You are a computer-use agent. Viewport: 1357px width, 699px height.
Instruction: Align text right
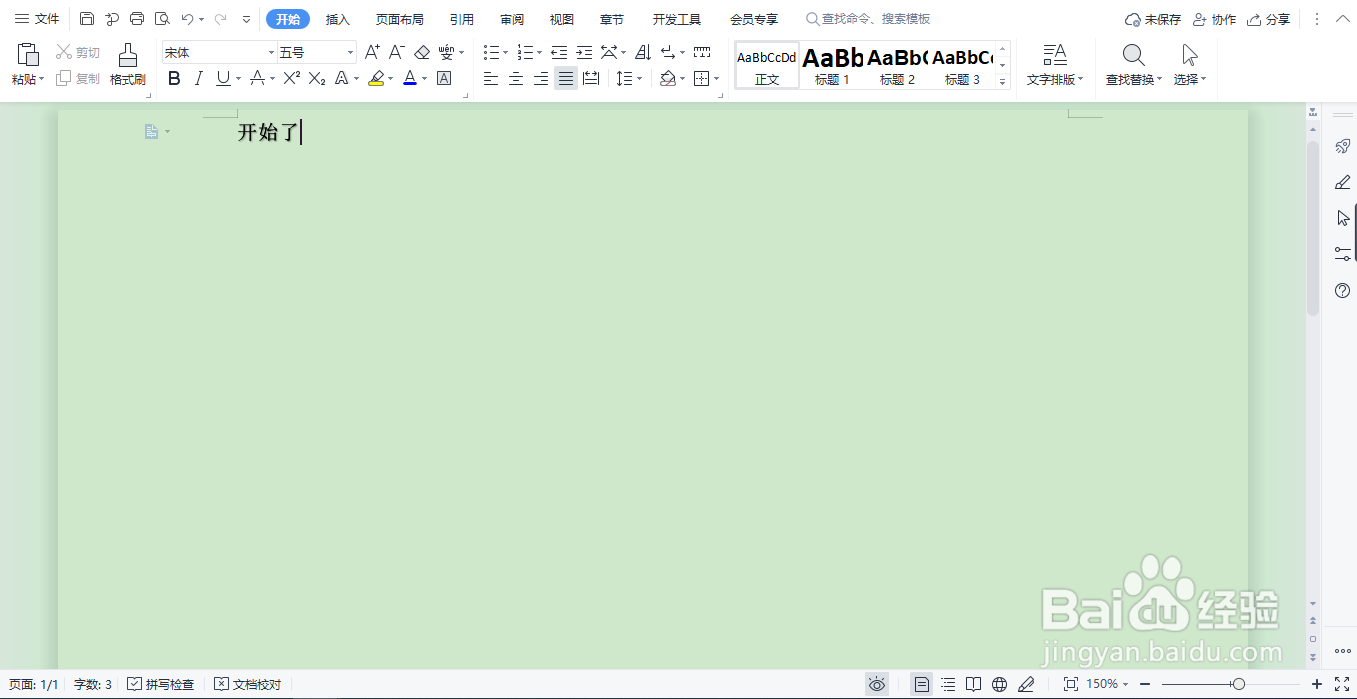pos(541,78)
